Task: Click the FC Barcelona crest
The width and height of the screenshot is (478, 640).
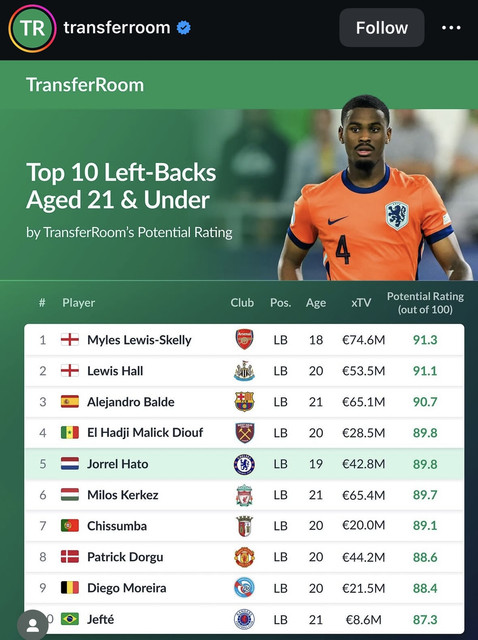Action: pyautogui.click(x=245, y=402)
